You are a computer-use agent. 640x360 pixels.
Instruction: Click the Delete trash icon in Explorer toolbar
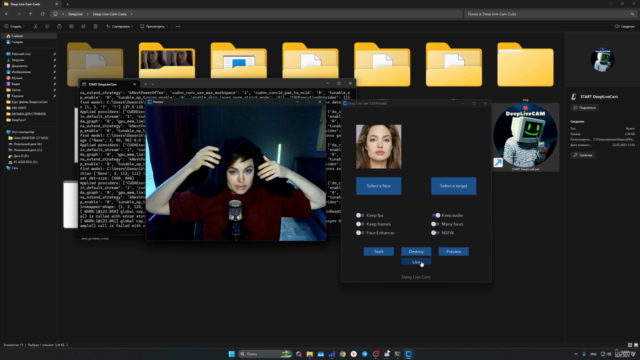click(x=95, y=26)
